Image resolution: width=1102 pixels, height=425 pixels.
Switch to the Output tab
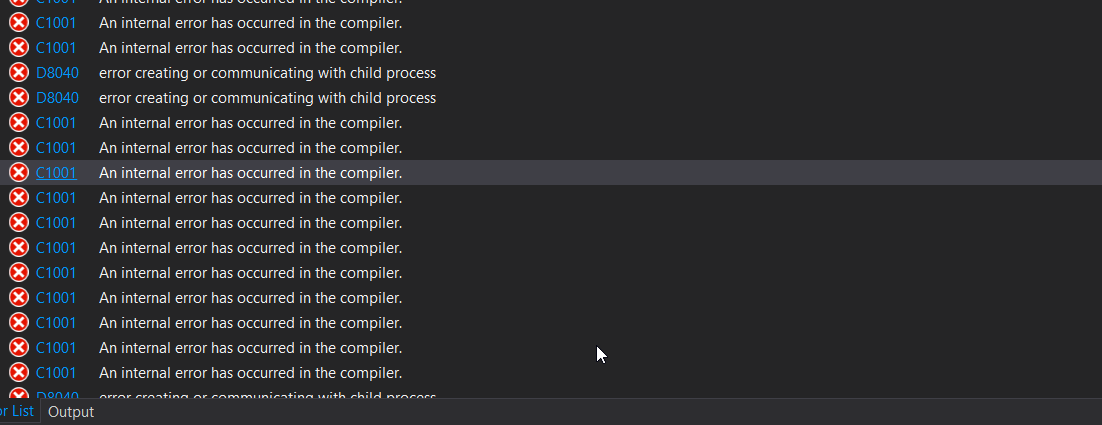(x=71, y=412)
